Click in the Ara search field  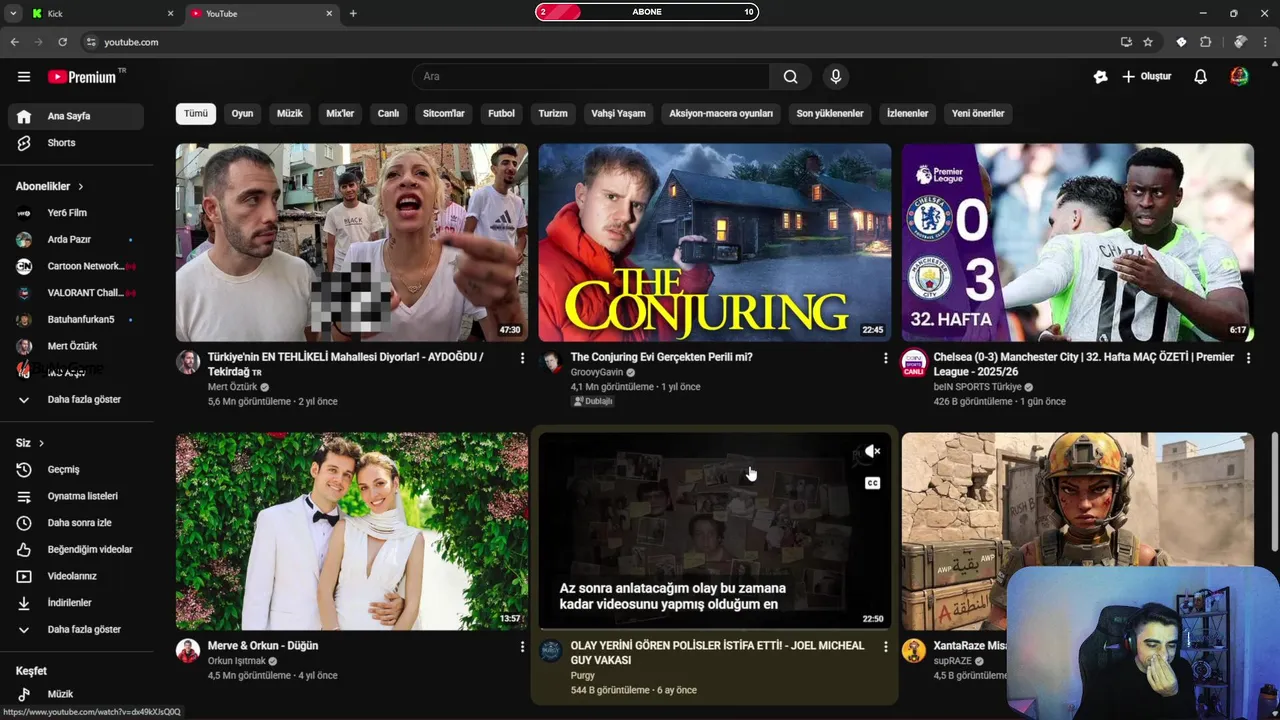pos(590,77)
